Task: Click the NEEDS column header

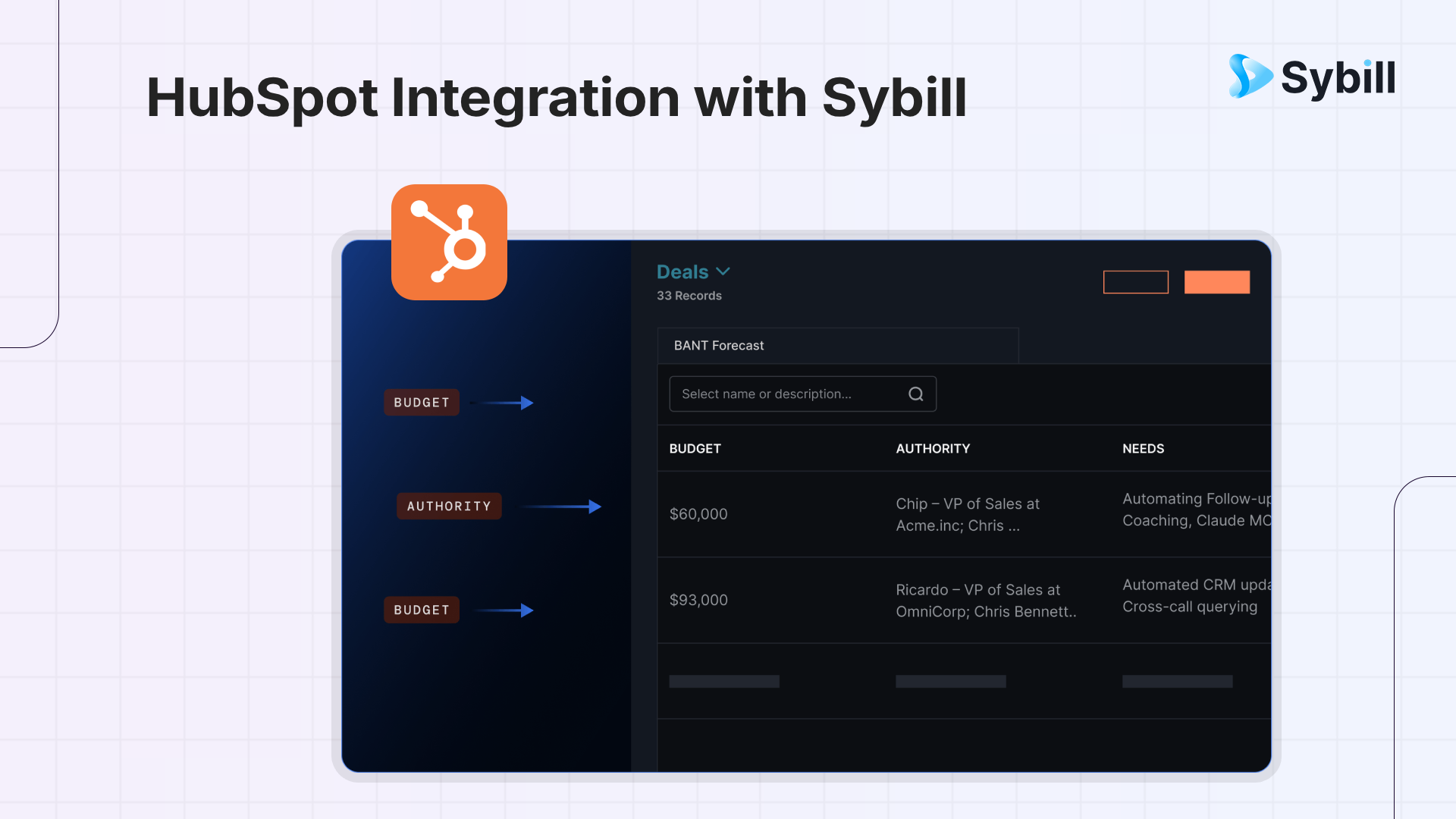Action: coord(1143,449)
